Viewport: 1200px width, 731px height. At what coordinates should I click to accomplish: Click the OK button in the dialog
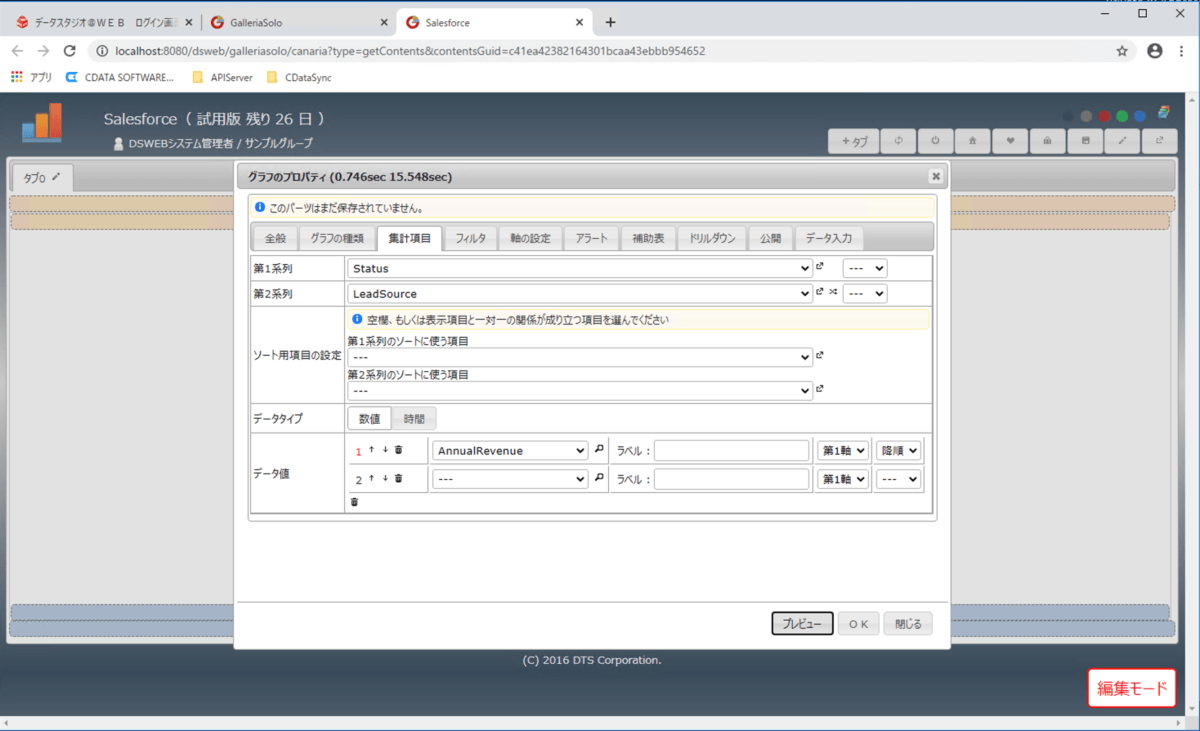pyautogui.click(x=858, y=624)
